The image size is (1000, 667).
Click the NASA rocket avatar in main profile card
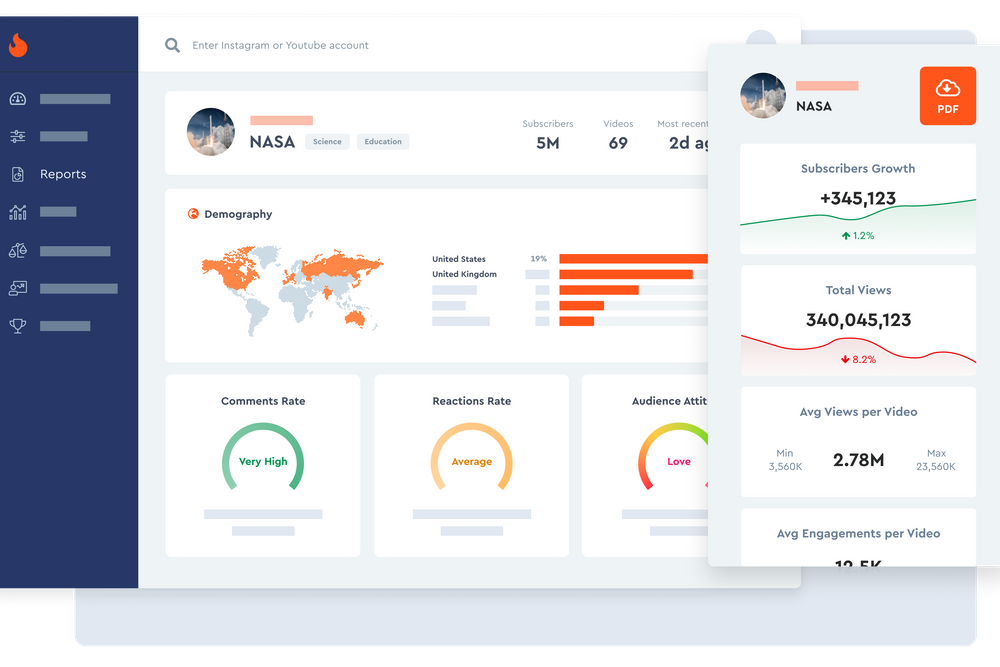click(x=210, y=132)
